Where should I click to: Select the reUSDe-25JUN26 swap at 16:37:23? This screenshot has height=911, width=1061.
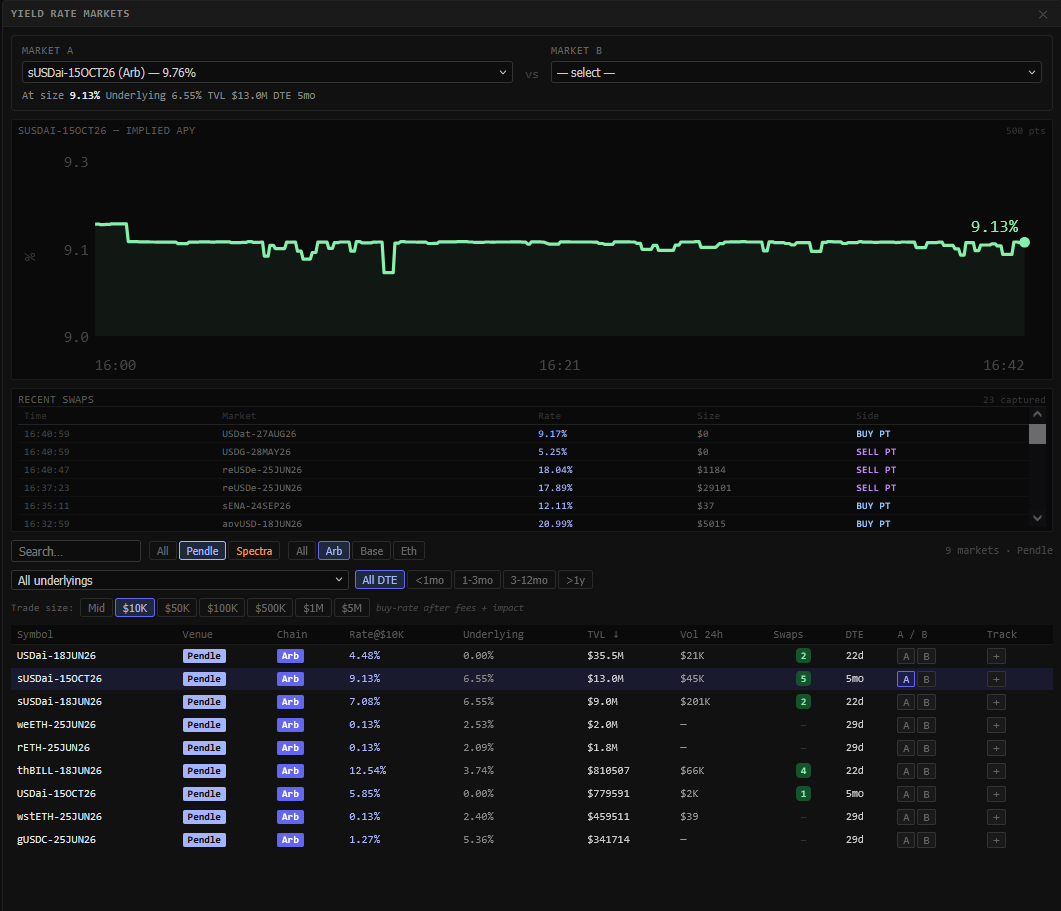pos(521,488)
